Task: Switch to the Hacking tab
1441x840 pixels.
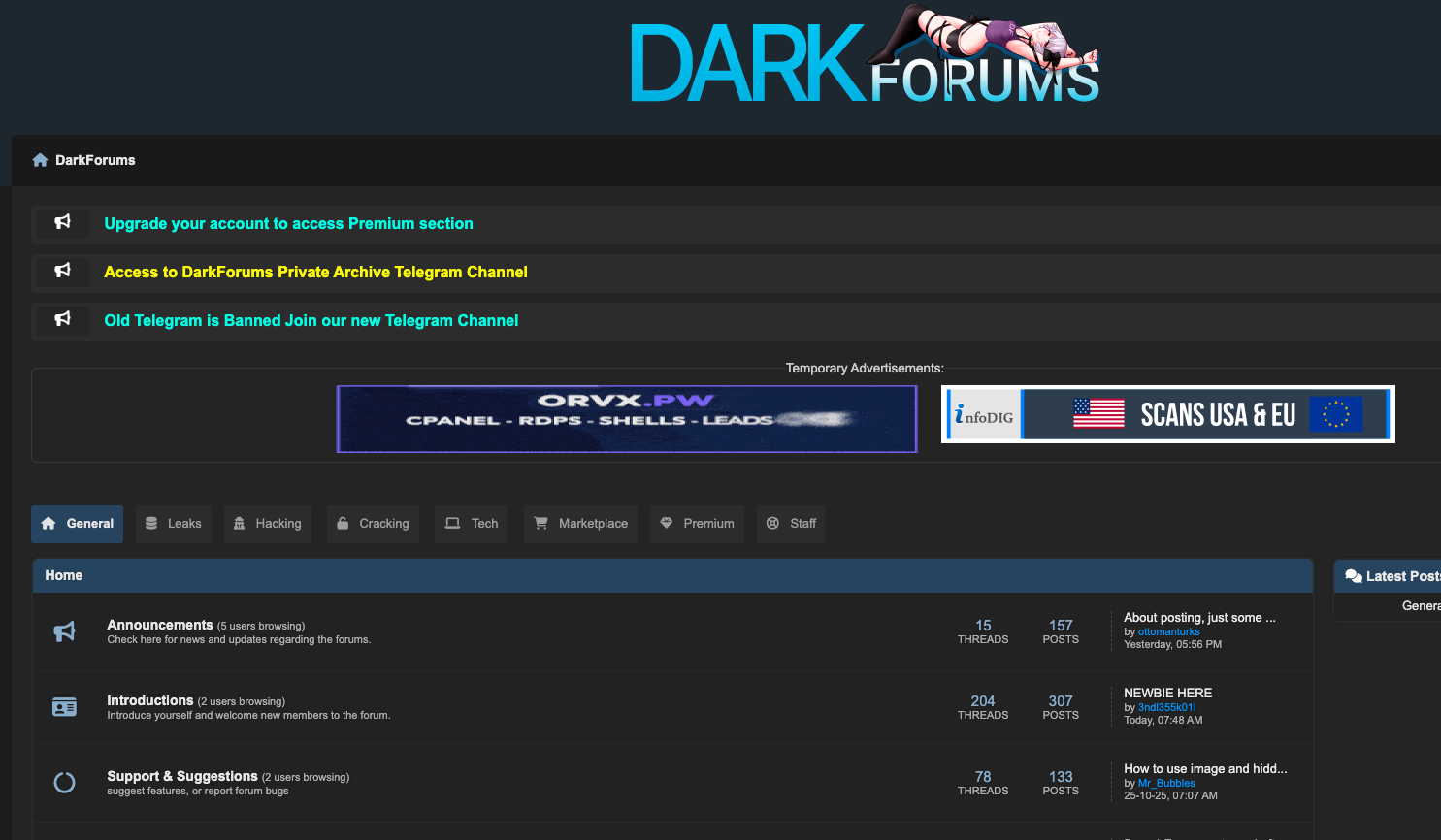Action: [x=268, y=524]
